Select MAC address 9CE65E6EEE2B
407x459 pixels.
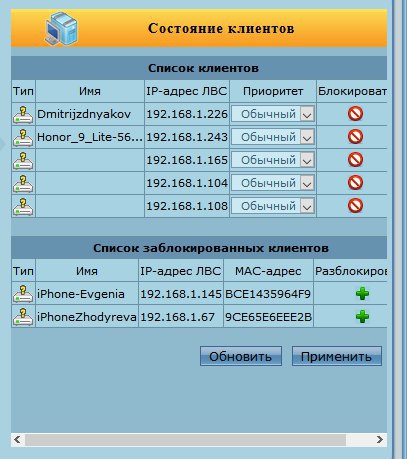268,317
